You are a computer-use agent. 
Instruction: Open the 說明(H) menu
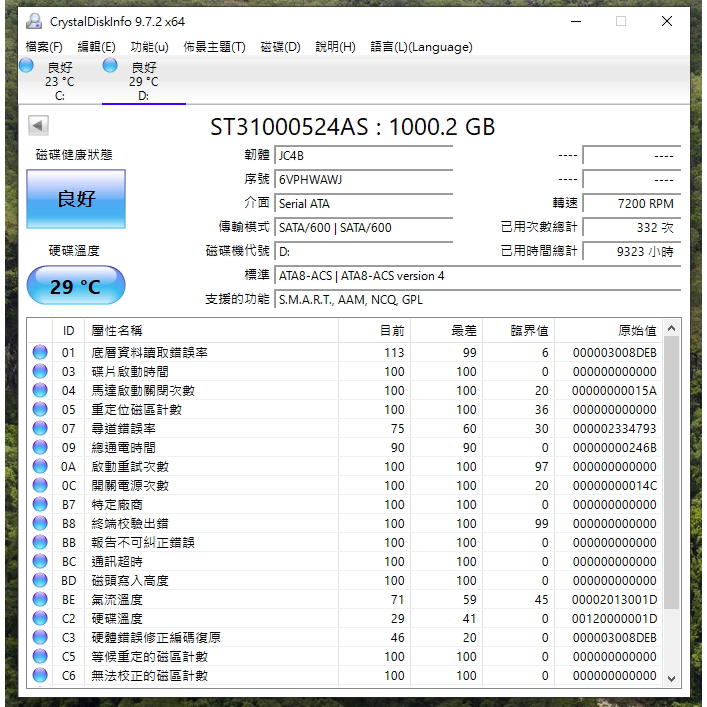pos(335,47)
